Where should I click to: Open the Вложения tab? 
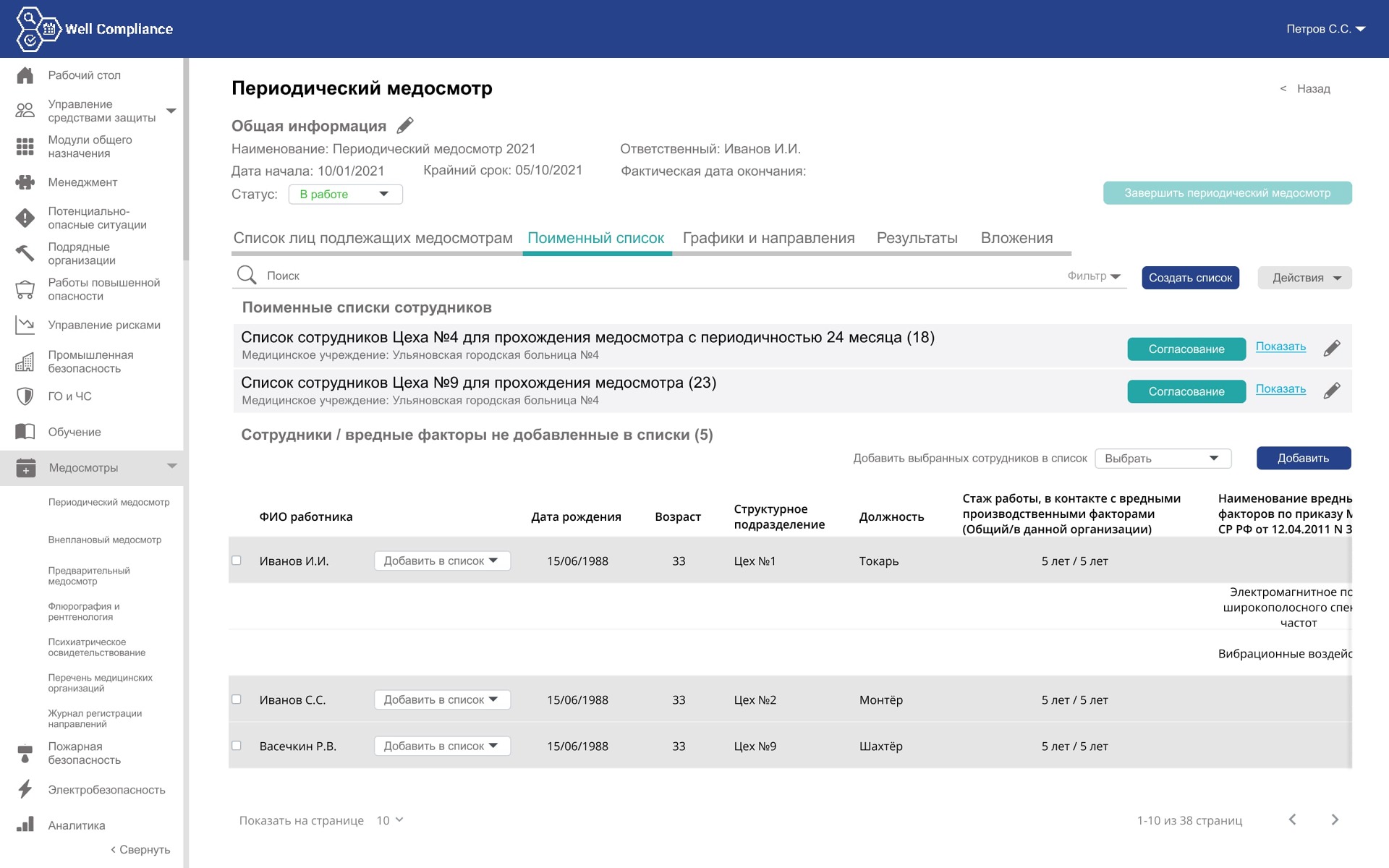coord(1016,238)
